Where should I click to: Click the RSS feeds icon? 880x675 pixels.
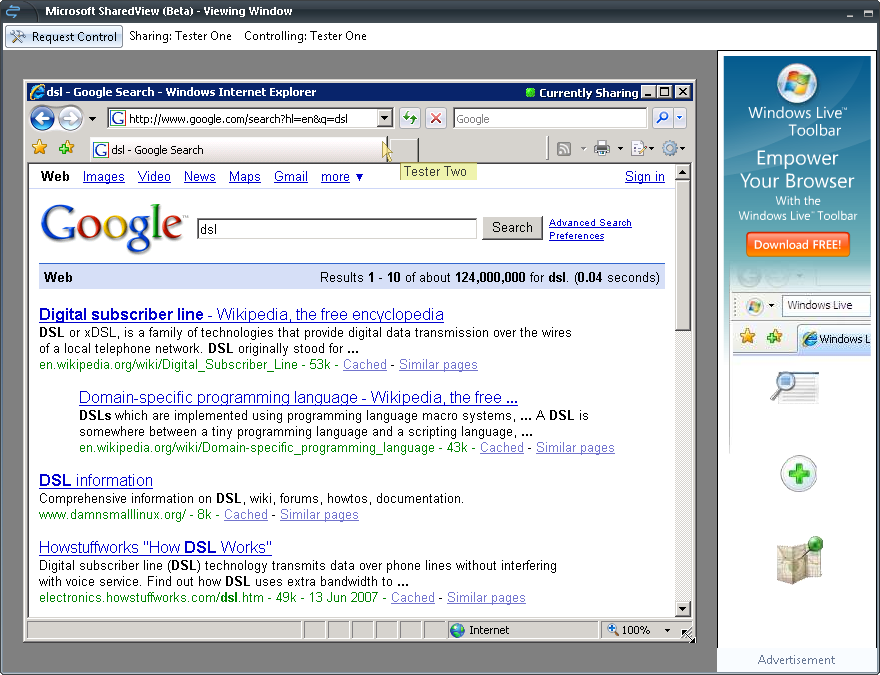pos(563,149)
